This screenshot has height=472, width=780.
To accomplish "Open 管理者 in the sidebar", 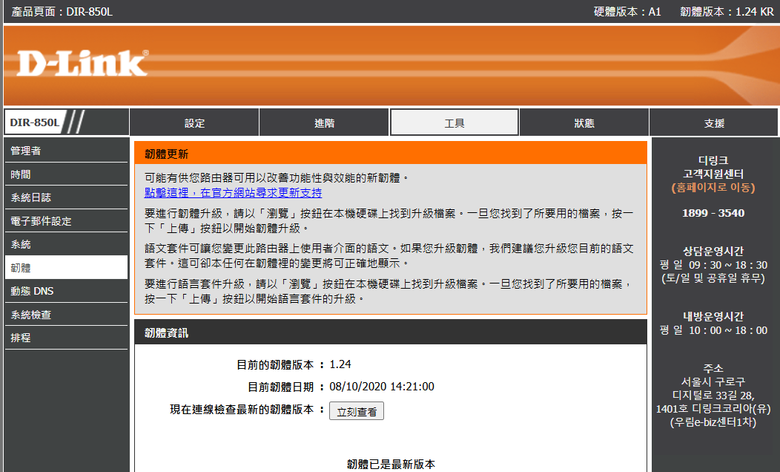I will coord(66,151).
